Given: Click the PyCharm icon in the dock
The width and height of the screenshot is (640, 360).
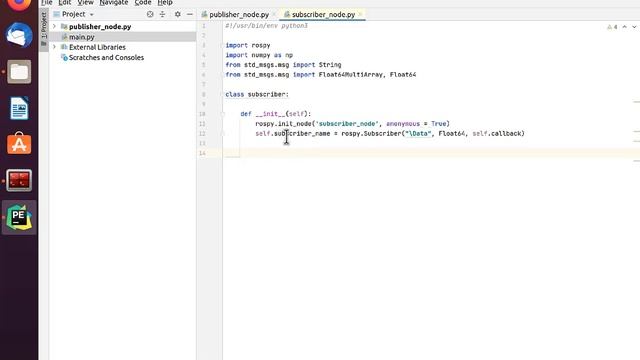Looking at the screenshot, I should click(19, 217).
